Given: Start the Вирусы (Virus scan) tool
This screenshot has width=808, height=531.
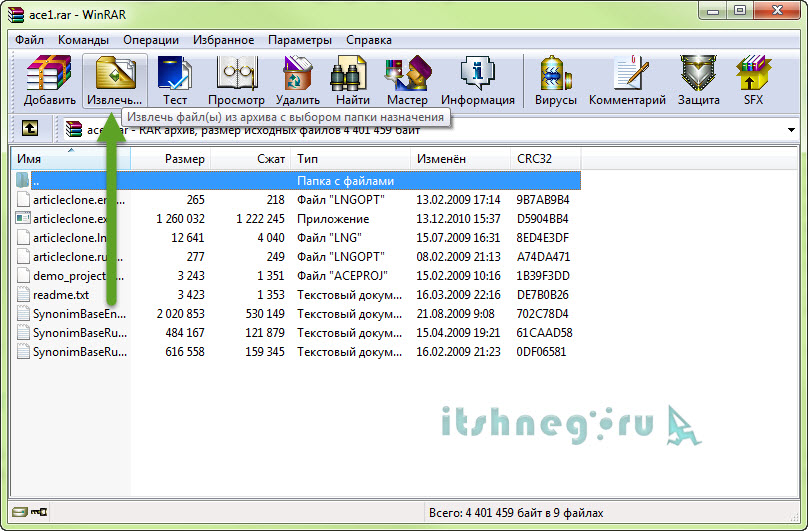Looking at the screenshot, I should coord(556,81).
